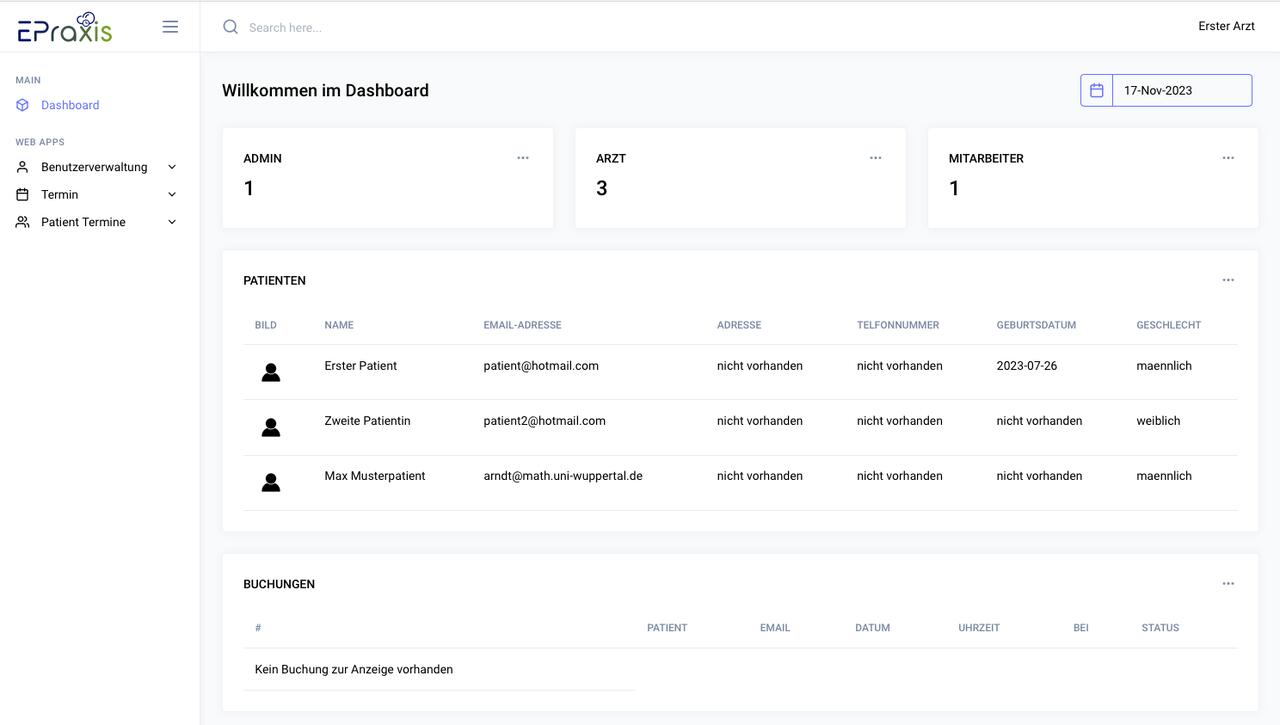The width and height of the screenshot is (1280, 725).
Task: Open the BUCHUNGEN panel three-dot menu
Action: 1228,584
